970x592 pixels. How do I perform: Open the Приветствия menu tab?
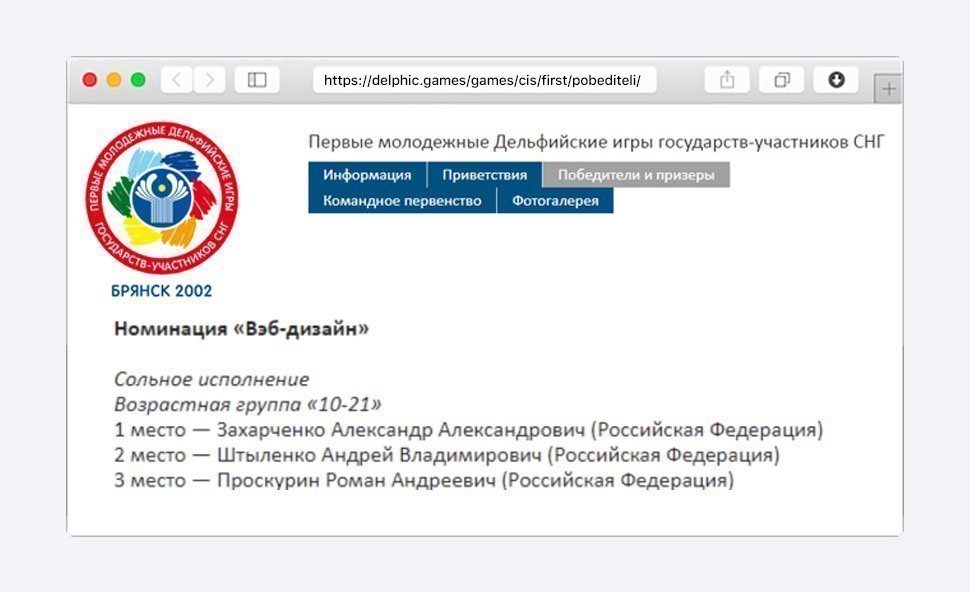coord(484,174)
